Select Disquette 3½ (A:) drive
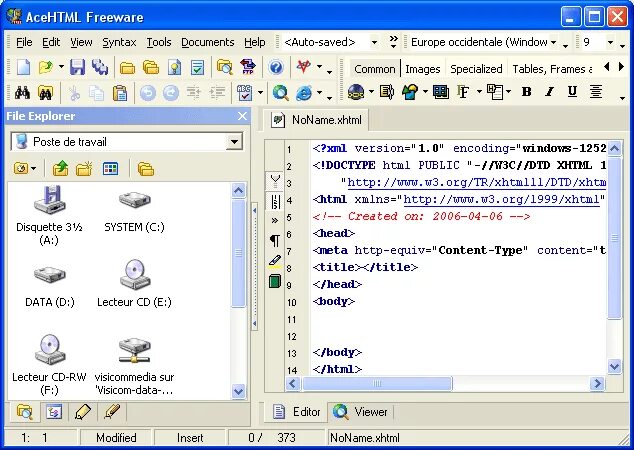The width and height of the screenshot is (634, 450). tap(49, 215)
